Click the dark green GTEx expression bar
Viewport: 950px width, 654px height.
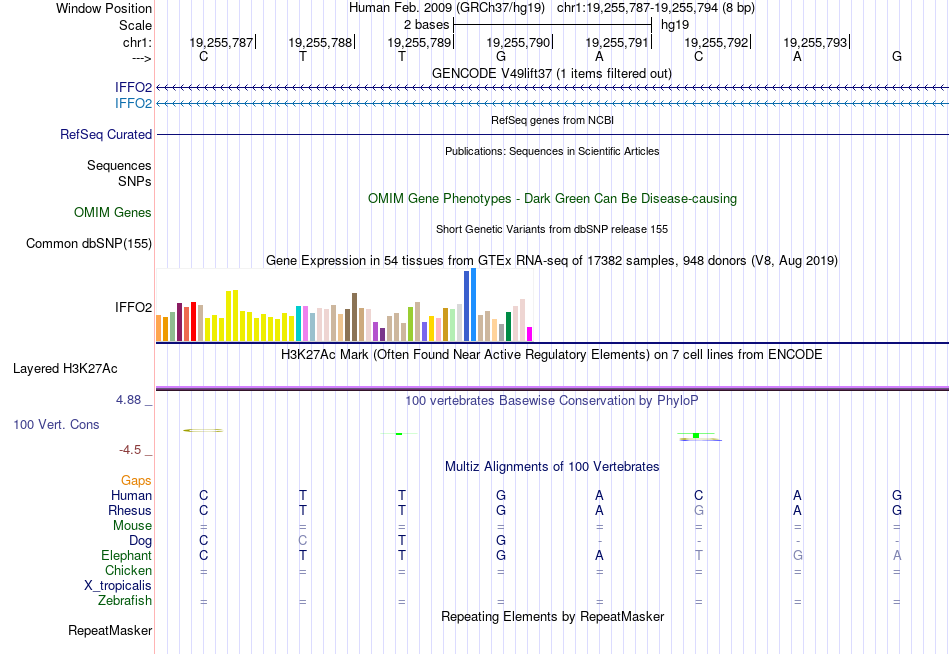click(x=508, y=327)
